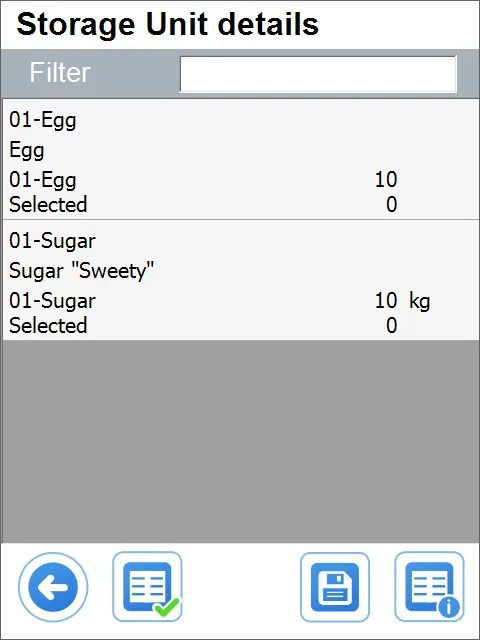Click the kg unit label for Sugar
The width and height of the screenshot is (480, 640).
pyautogui.click(x=420, y=302)
